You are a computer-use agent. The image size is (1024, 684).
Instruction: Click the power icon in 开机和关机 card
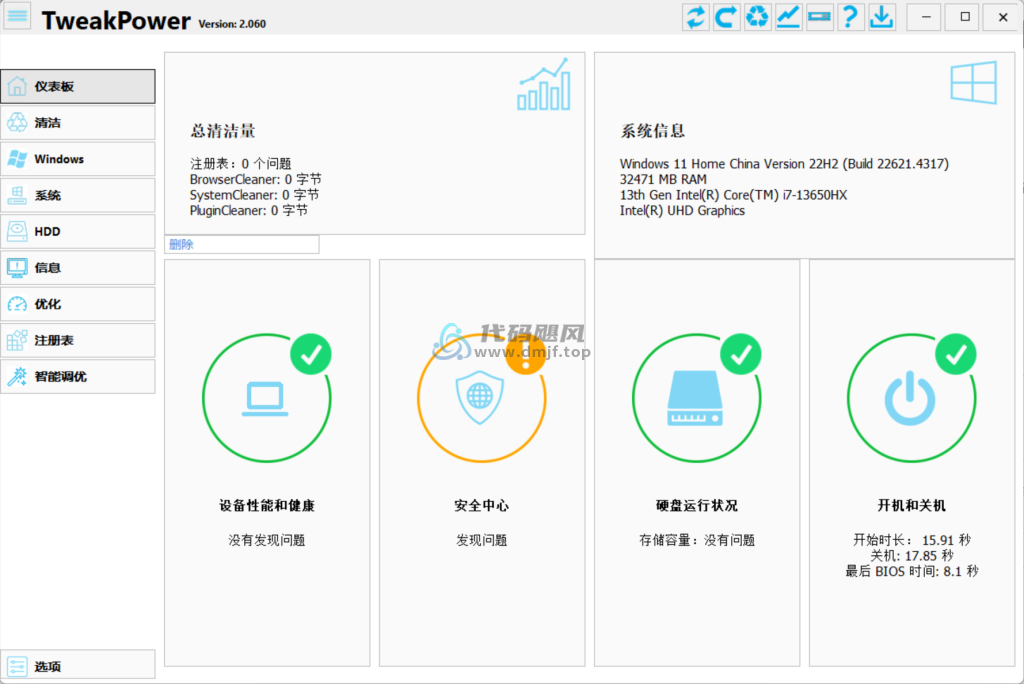point(910,399)
